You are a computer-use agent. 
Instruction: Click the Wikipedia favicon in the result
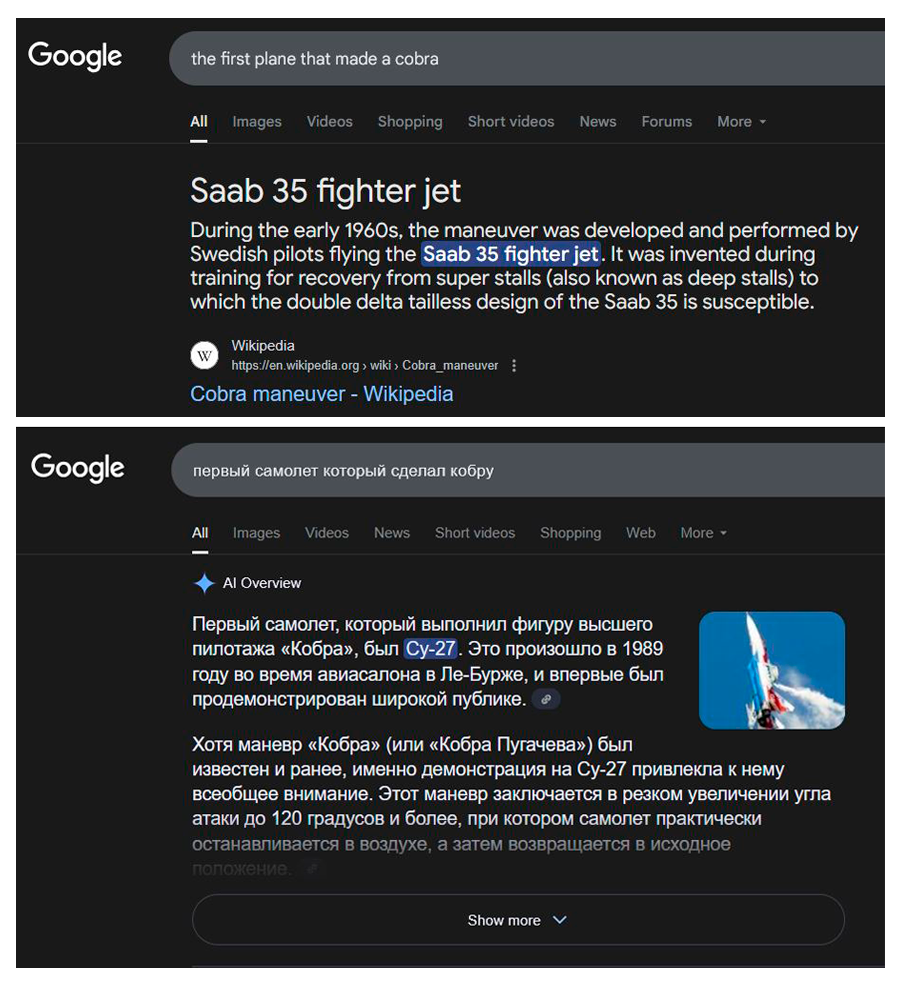(204, 355)
